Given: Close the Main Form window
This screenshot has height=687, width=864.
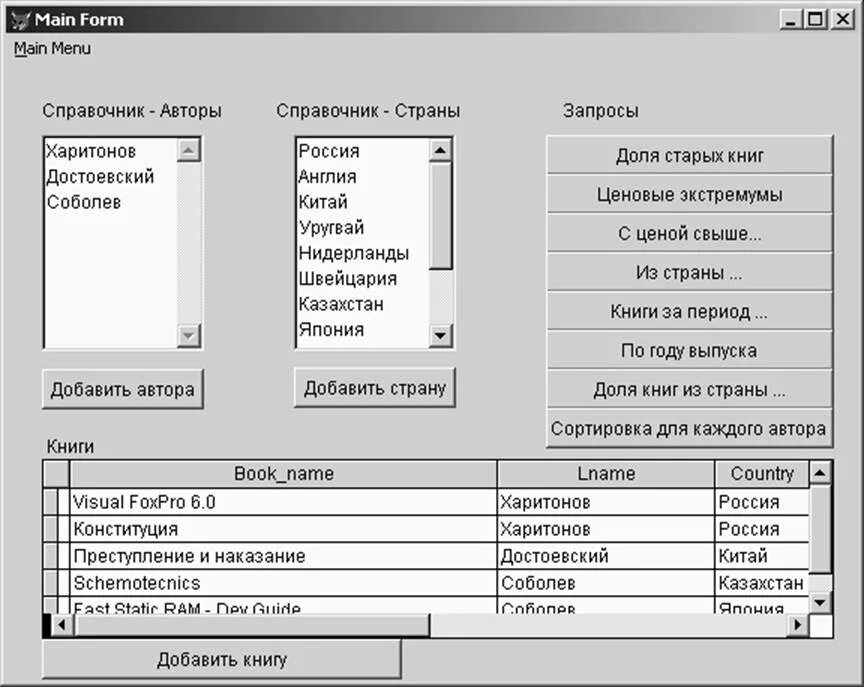Looking at the screenshot, I should pos(843,20).
